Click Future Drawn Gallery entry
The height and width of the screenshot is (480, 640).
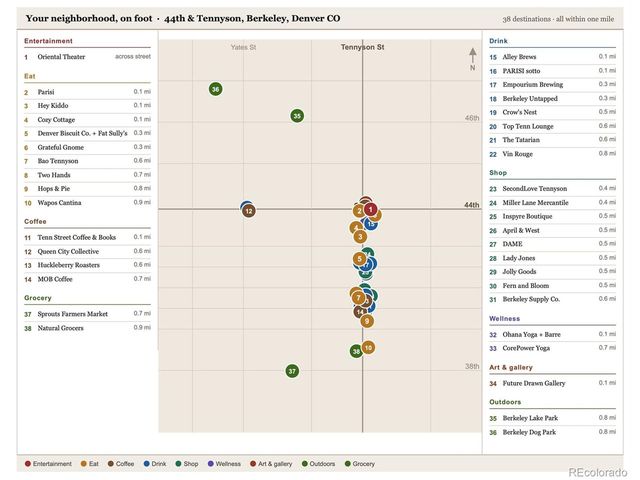553,383
